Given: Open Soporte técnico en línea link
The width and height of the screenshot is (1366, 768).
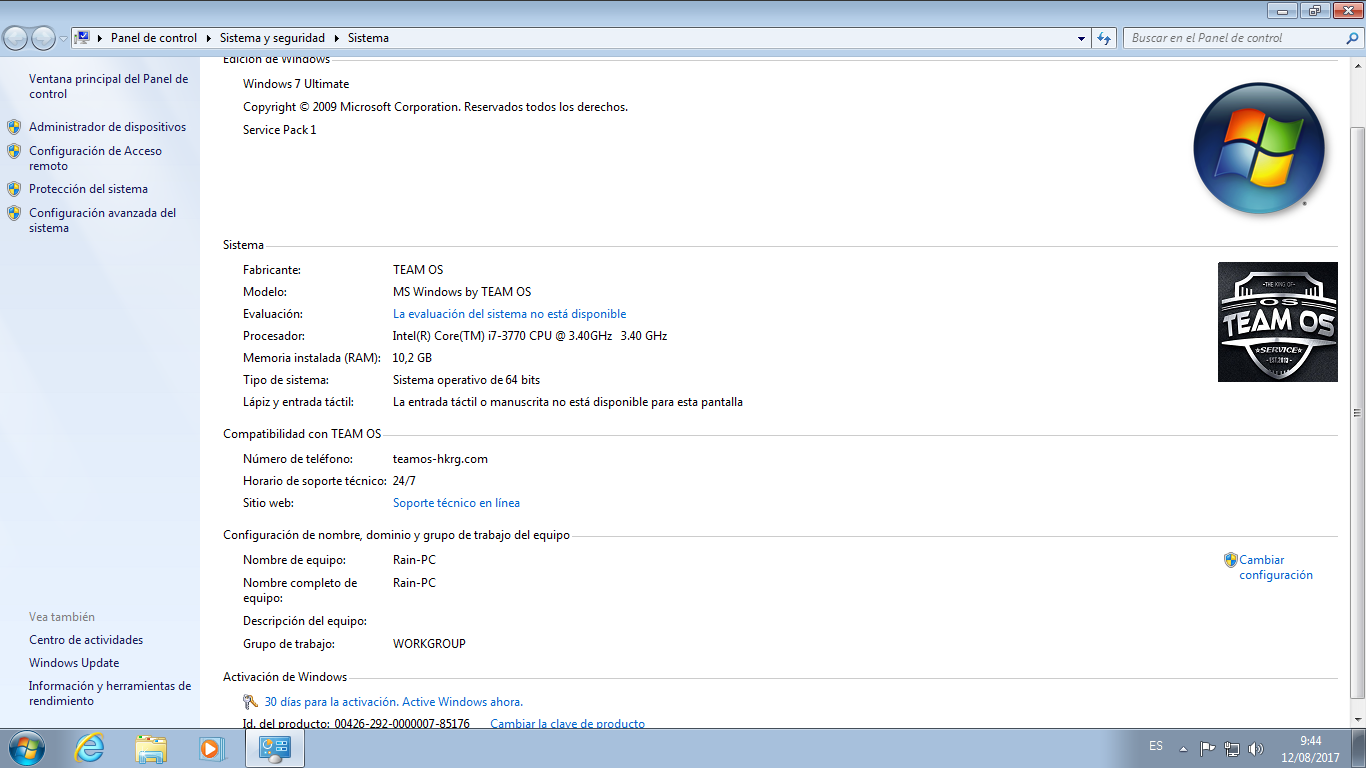Looking at the screenshot, I should pos(456,503).
